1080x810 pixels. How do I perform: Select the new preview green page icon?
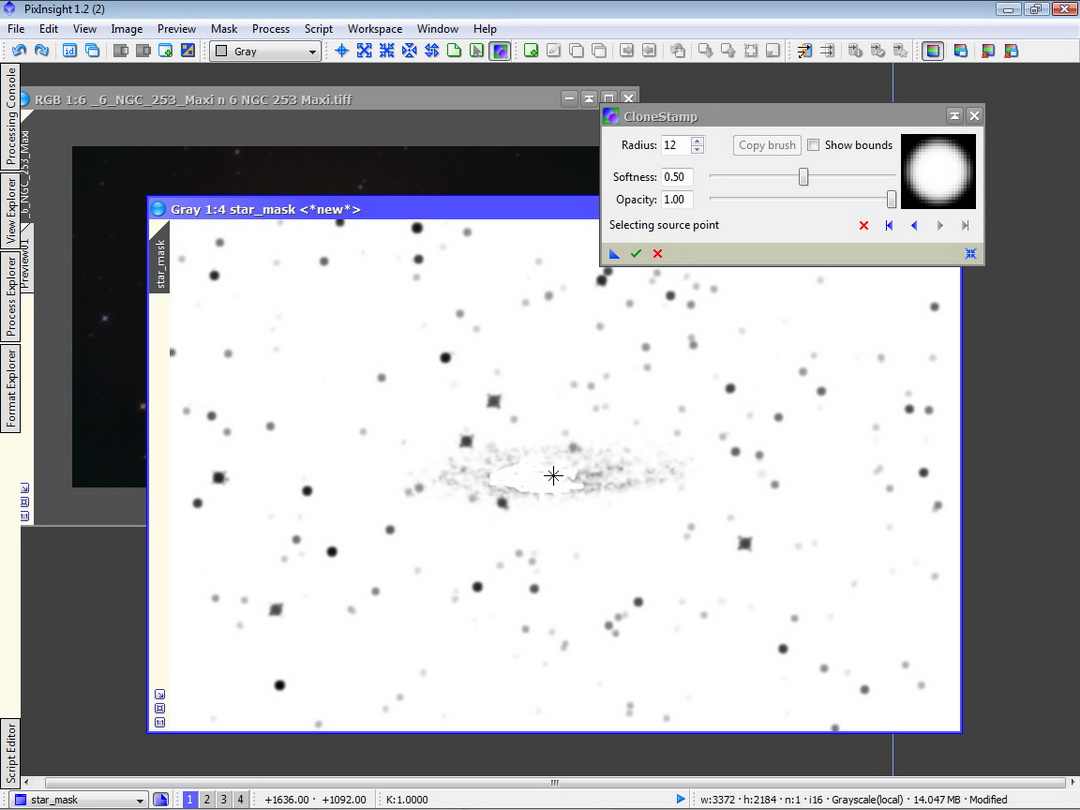[454, 50]
